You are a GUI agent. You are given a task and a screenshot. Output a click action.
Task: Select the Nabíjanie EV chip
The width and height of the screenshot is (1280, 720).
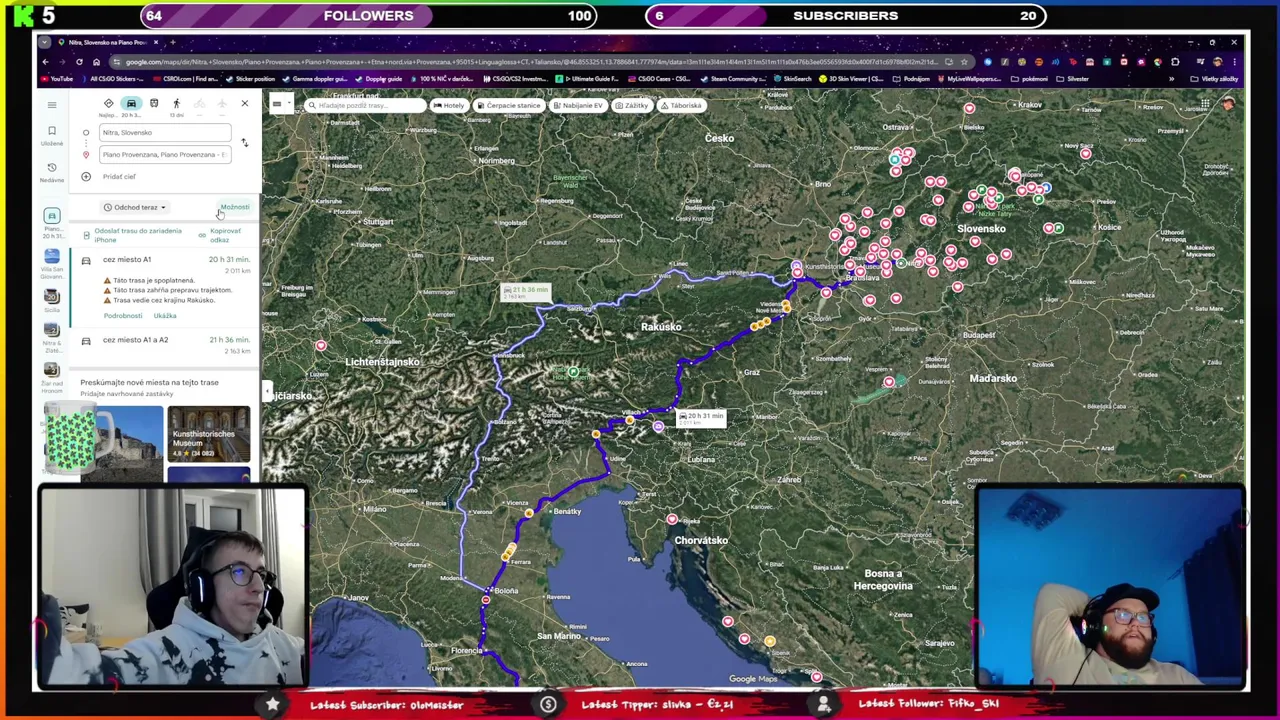point(578,105)
